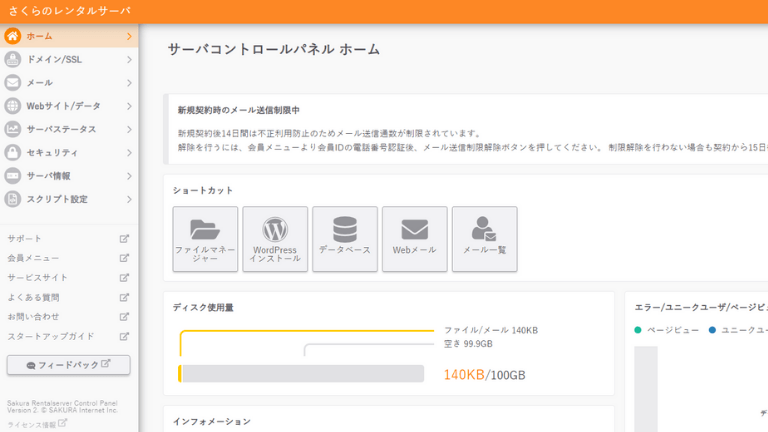Open the データベース shortcut
The height and width of the screenshot is (432, 768).
tap(345, 239)
